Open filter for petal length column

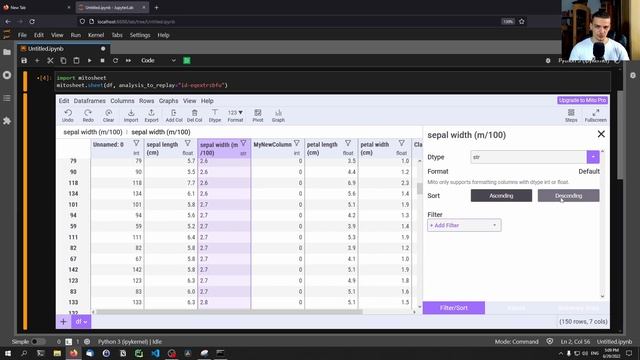(x=348, y=144)
